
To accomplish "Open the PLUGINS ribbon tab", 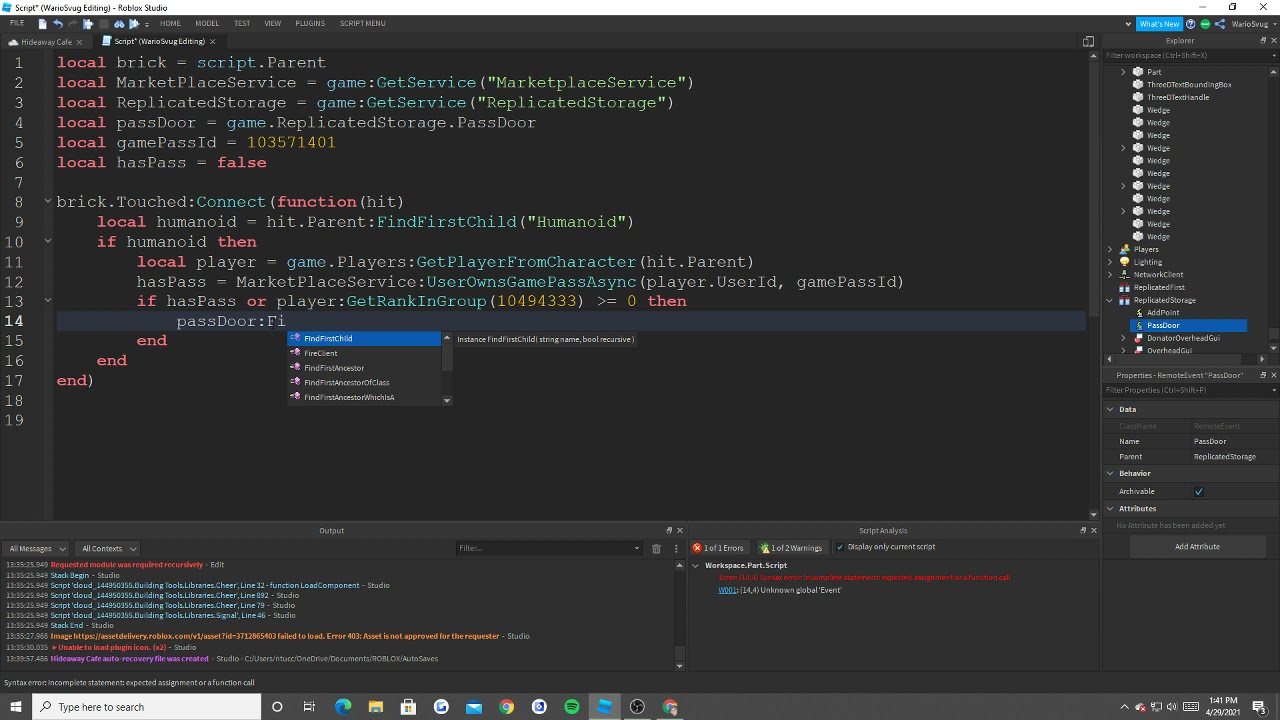I will (310, 23).
